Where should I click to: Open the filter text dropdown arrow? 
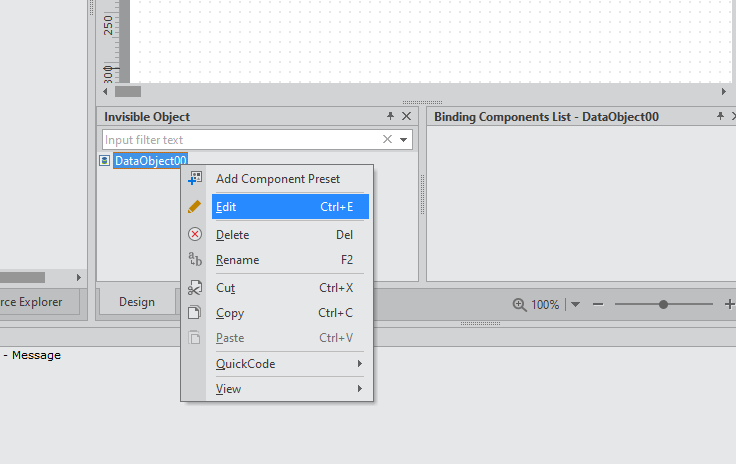click(403, 140)
